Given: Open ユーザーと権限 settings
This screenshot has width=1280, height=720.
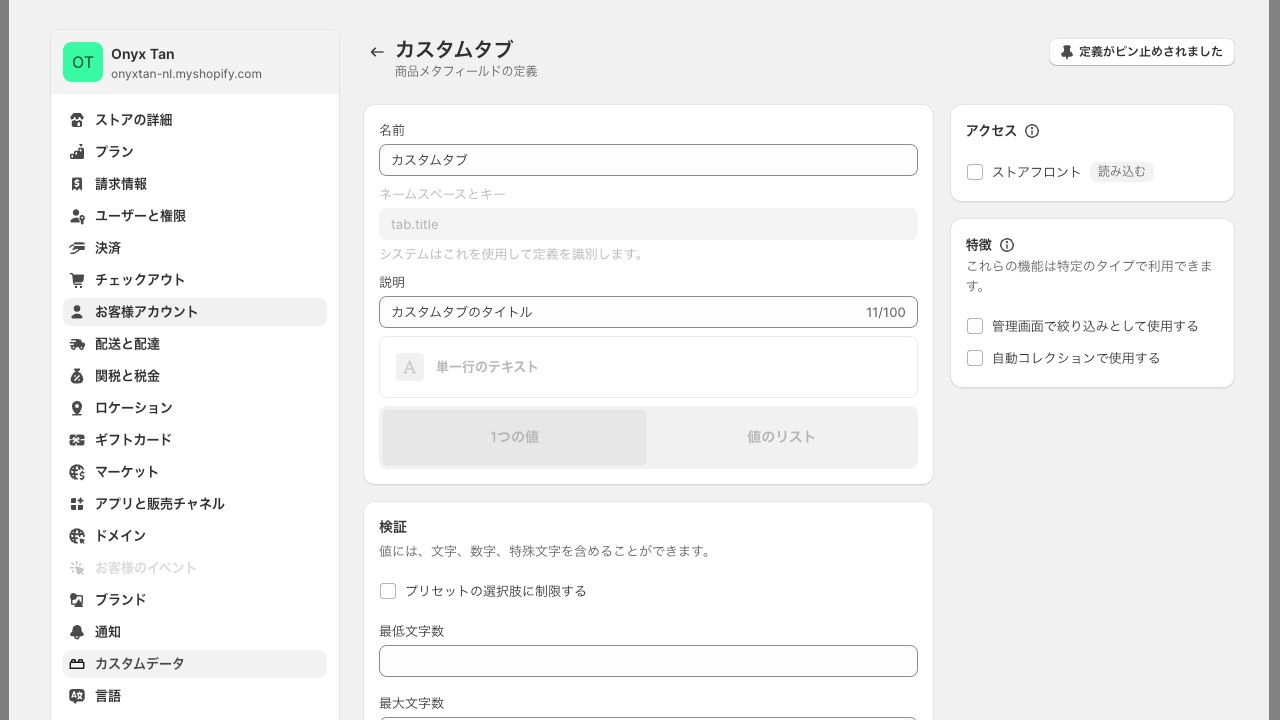Looking at the screenshot, I should [195, 216].
